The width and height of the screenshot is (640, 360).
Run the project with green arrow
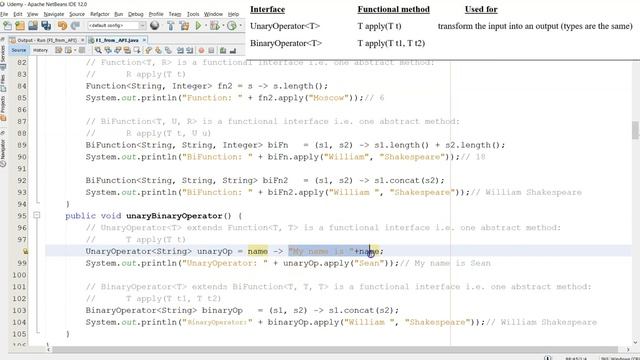(x=198, y=25)
